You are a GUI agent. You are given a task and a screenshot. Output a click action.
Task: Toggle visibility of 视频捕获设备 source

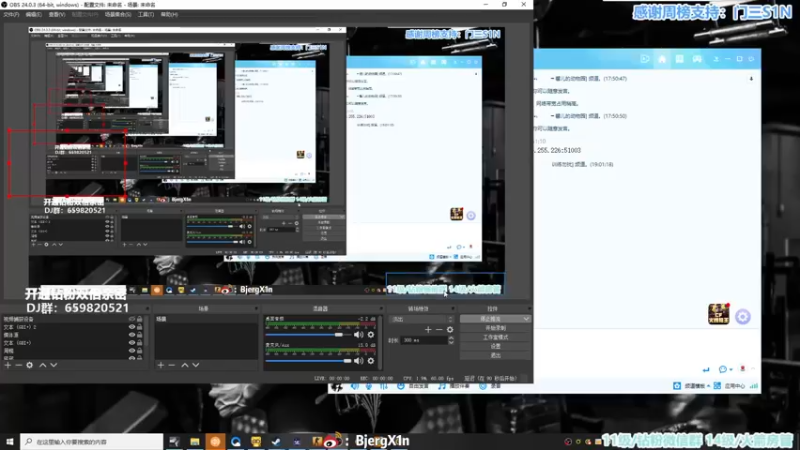pos(132,319)
